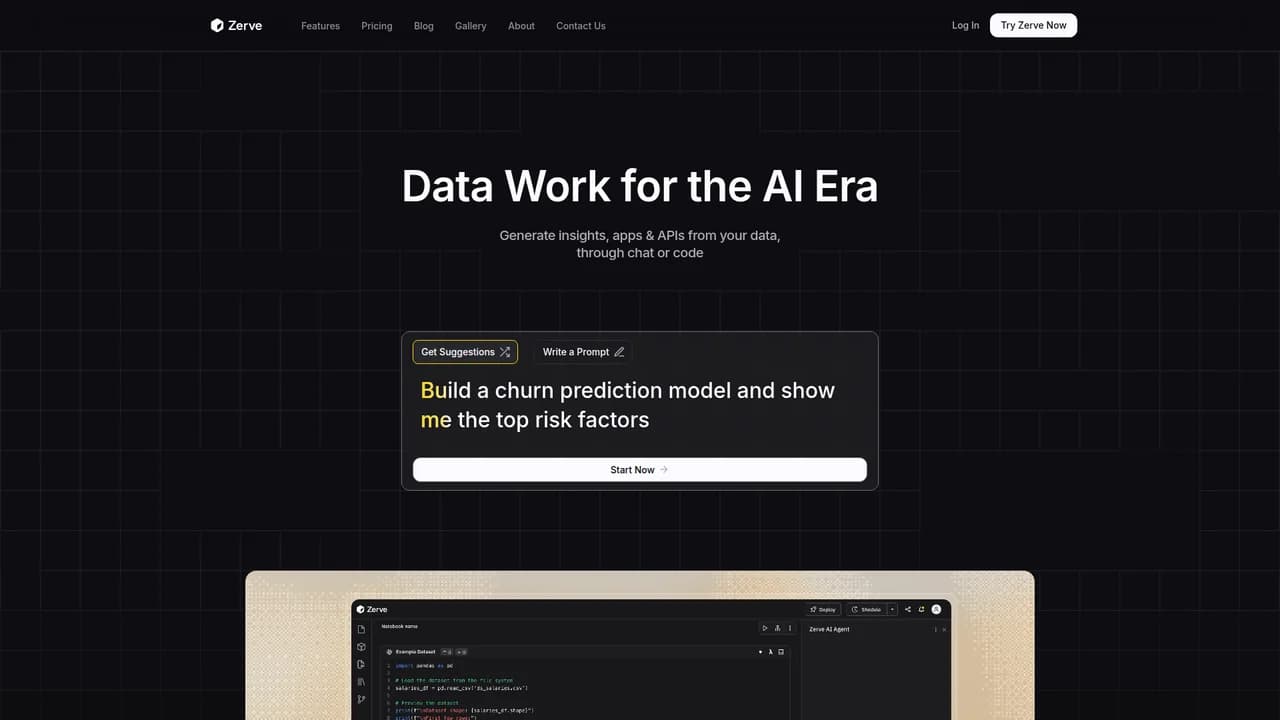Open the user avatar in the preview header
The image size is (1280, 720).
[x=936, y=609]
